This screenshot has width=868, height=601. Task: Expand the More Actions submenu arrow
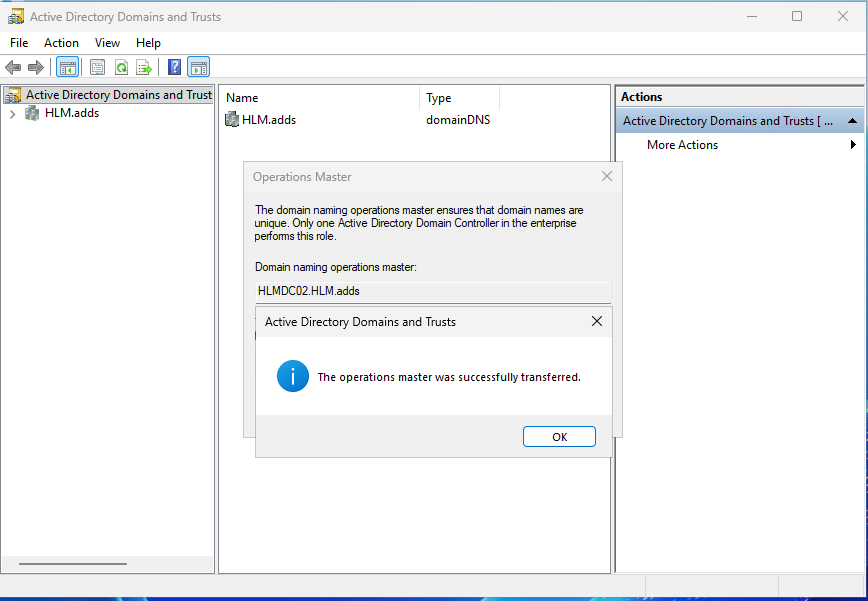click(x=853, y=145)
